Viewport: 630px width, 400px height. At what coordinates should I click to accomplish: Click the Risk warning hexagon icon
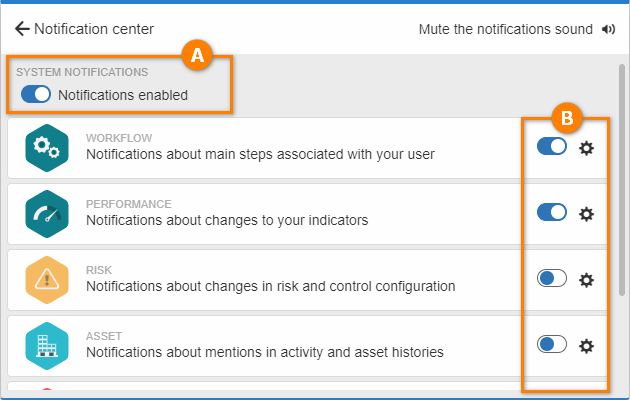47,280
